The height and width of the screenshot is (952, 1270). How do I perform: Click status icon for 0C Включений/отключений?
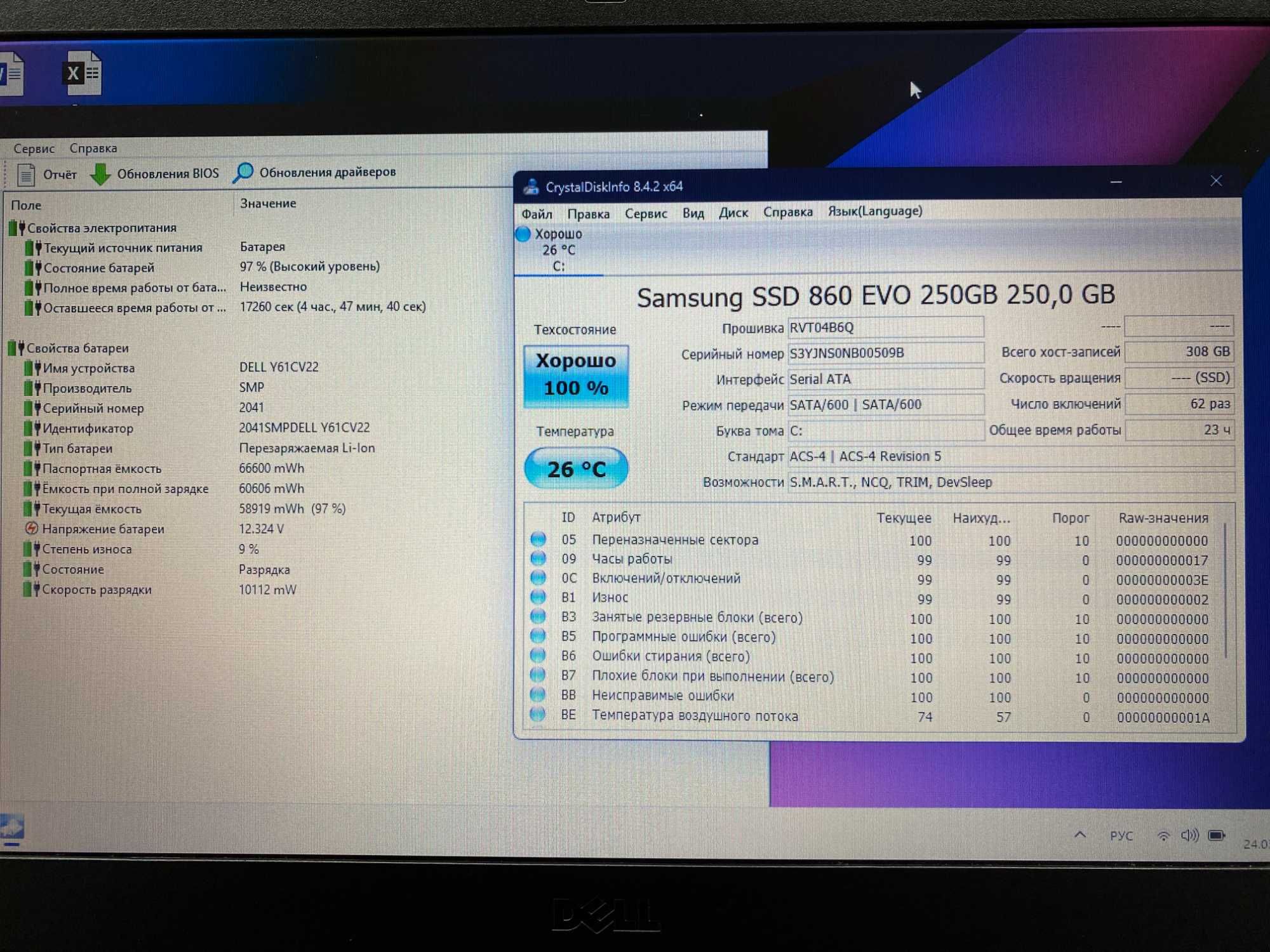click(538, 578)
